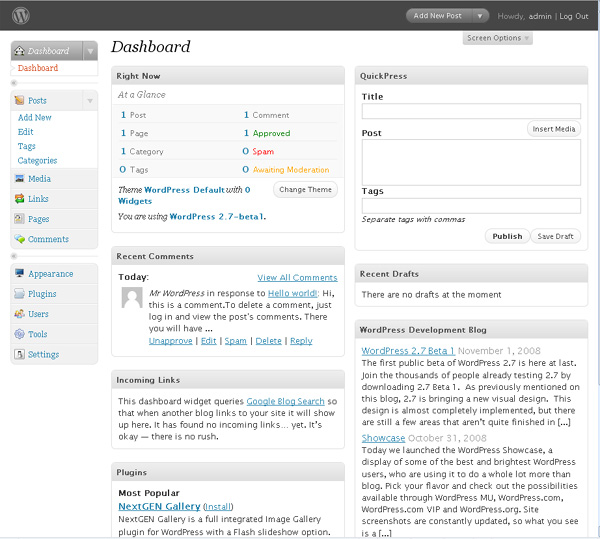Click Edit link under recent comment
This screenshot has height=539, width=600.
coord(209,341)
